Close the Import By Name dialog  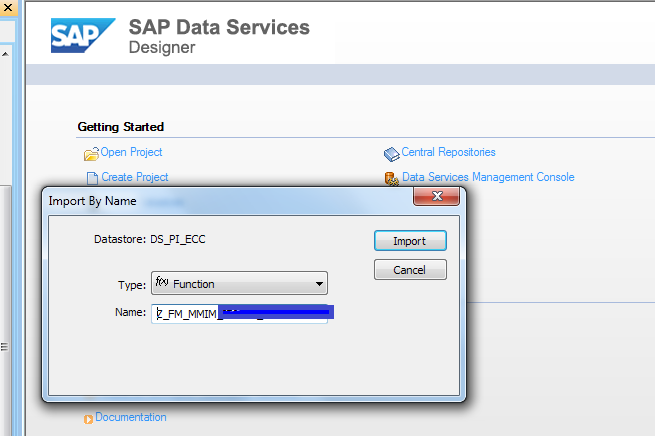click(x=437, y=196)
